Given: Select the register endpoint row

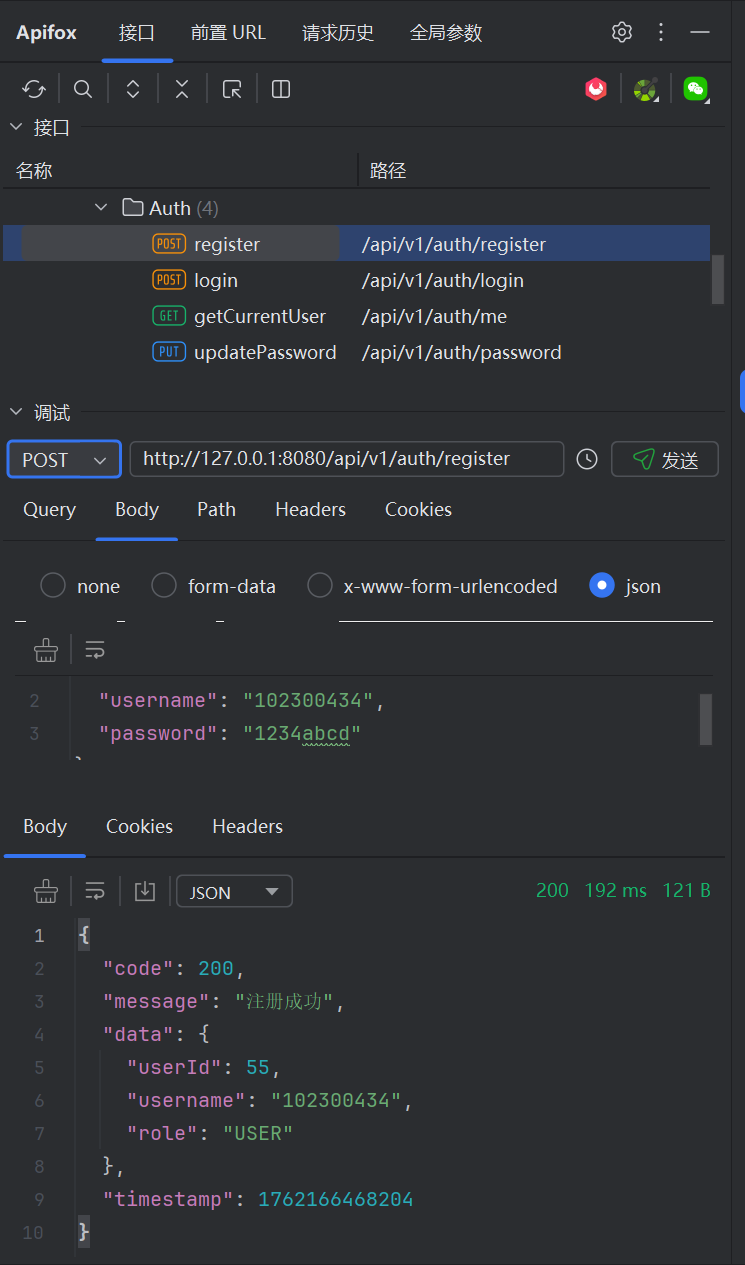Looking at the screenshot, I should click(357, 244).
